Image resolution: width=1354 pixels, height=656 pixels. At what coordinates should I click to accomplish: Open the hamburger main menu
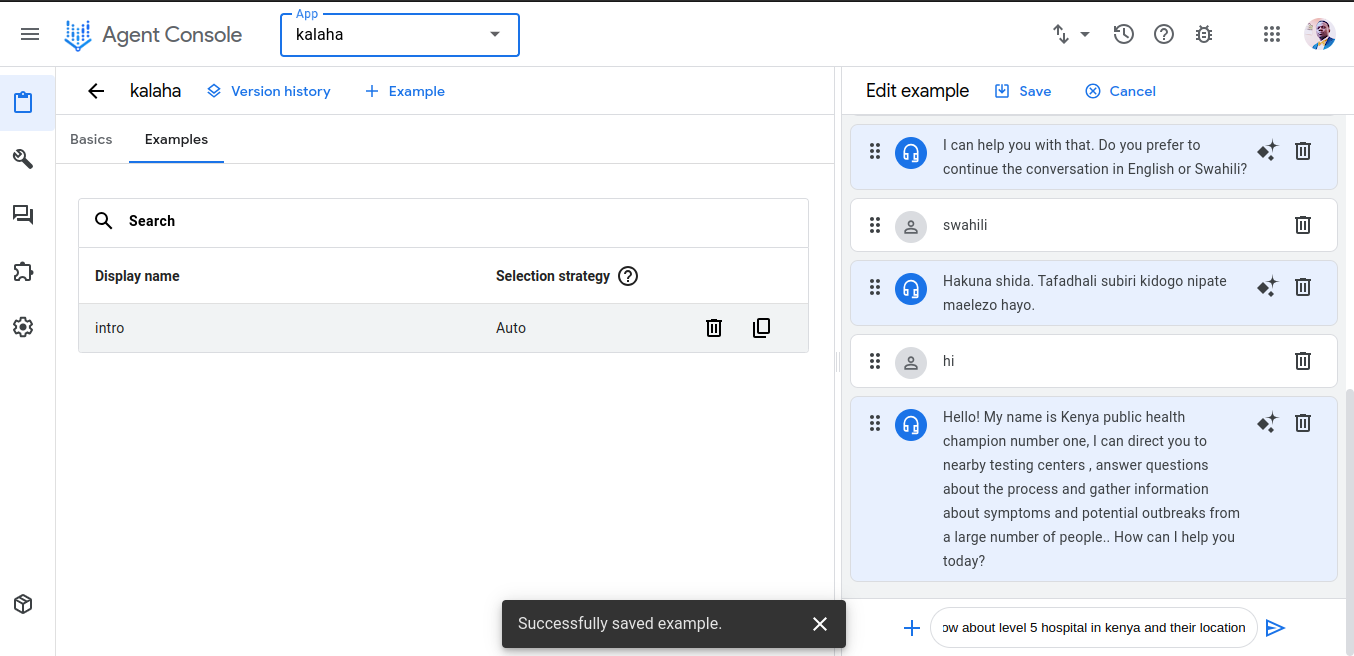pyautogui.click(x=30, y=34)
